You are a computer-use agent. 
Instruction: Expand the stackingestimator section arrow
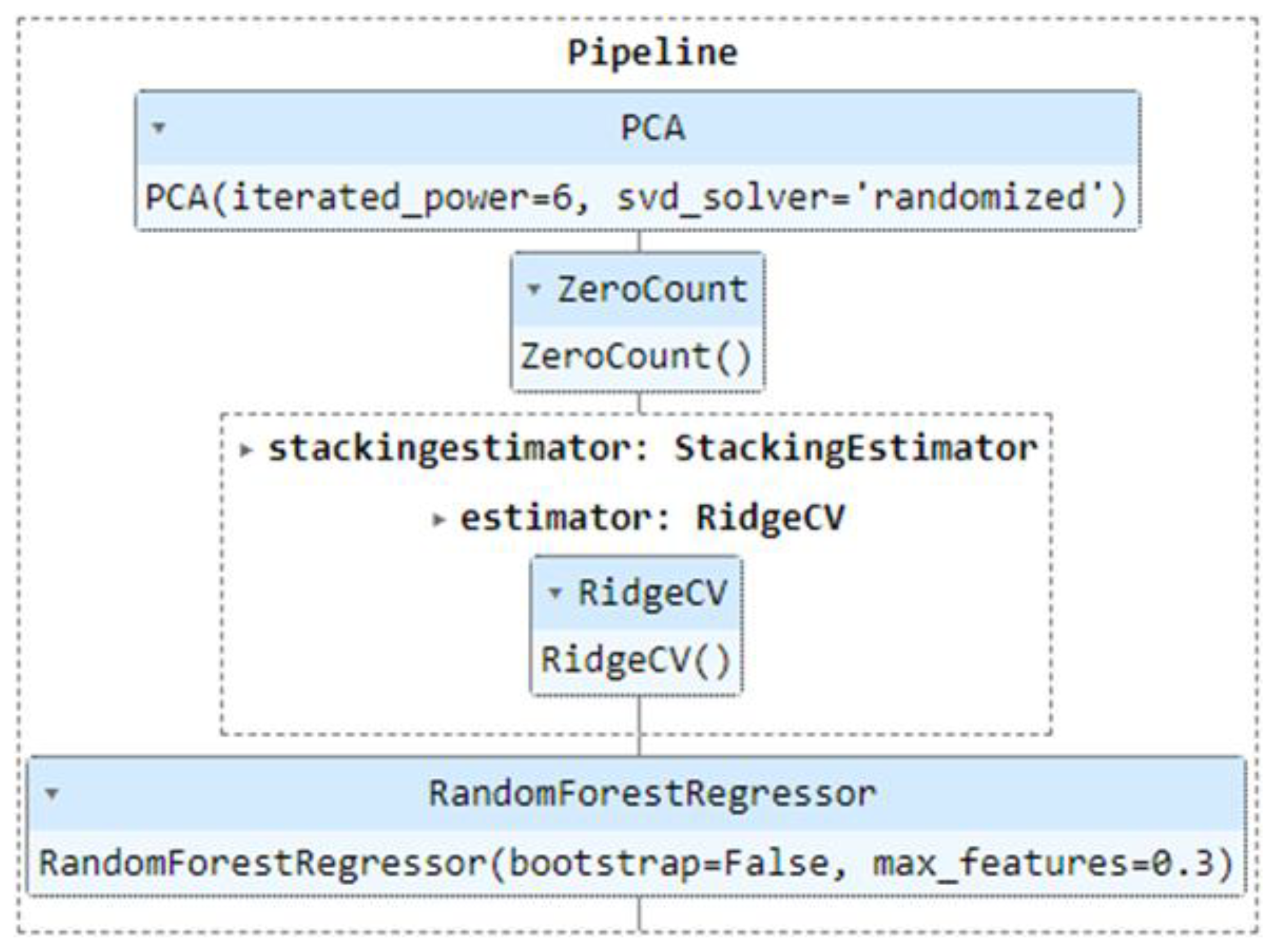click(247, 450)
